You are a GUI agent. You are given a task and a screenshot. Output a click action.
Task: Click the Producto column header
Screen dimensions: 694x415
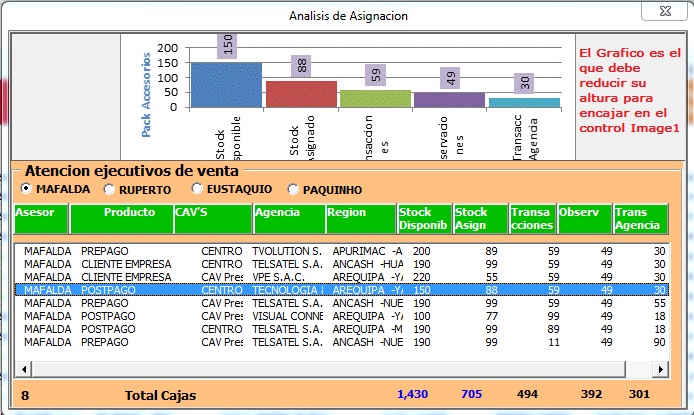[122, 219]
